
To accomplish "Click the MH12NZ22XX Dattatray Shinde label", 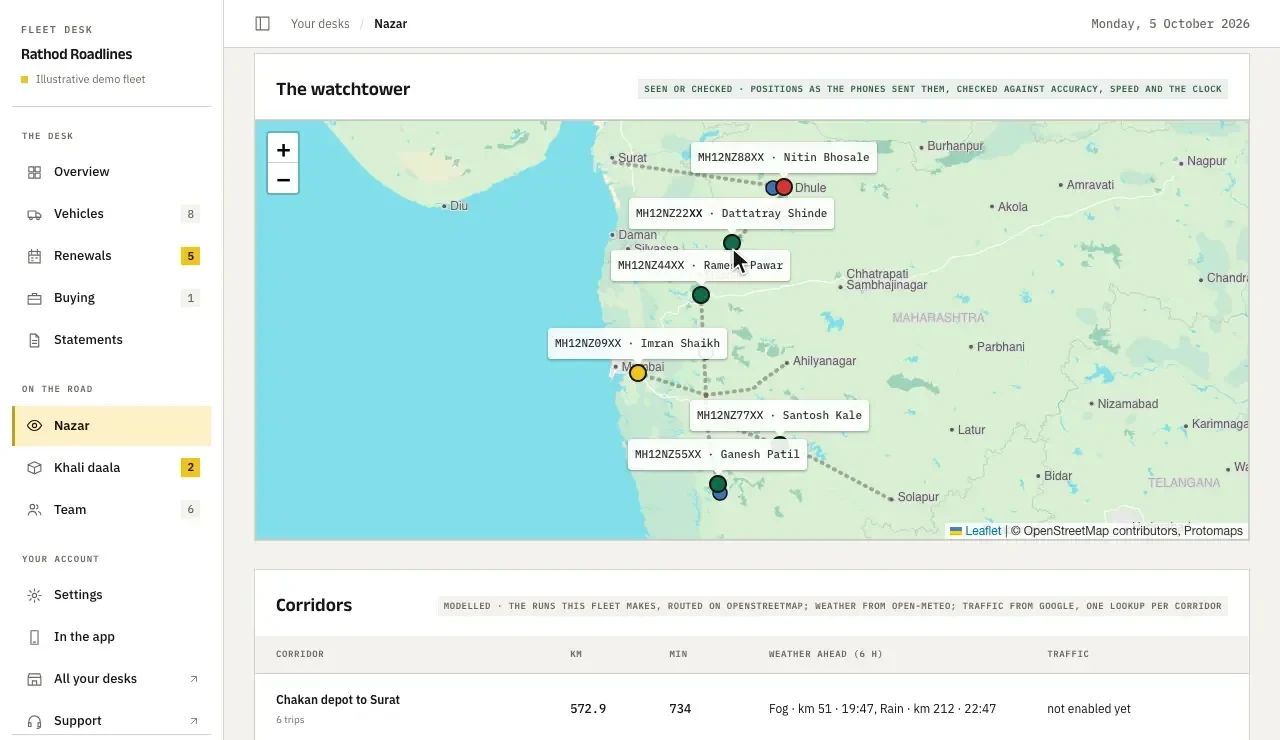I will [x=731, y=213].
